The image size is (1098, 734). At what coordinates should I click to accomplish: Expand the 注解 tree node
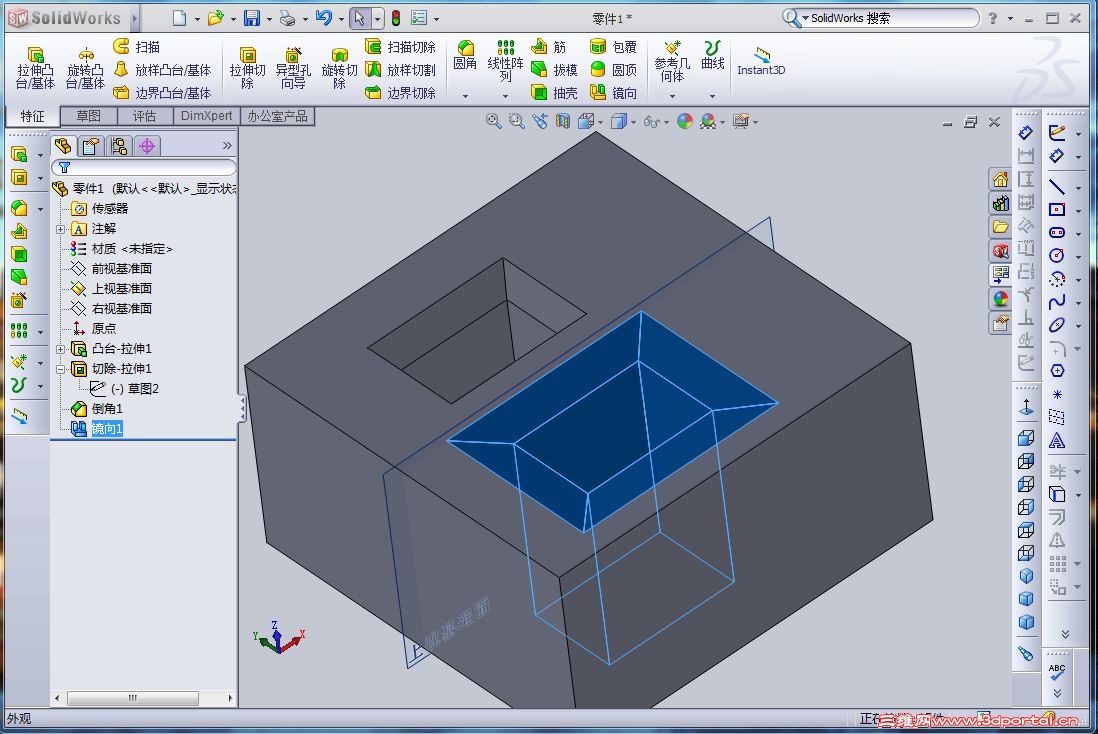pos(60,229)
